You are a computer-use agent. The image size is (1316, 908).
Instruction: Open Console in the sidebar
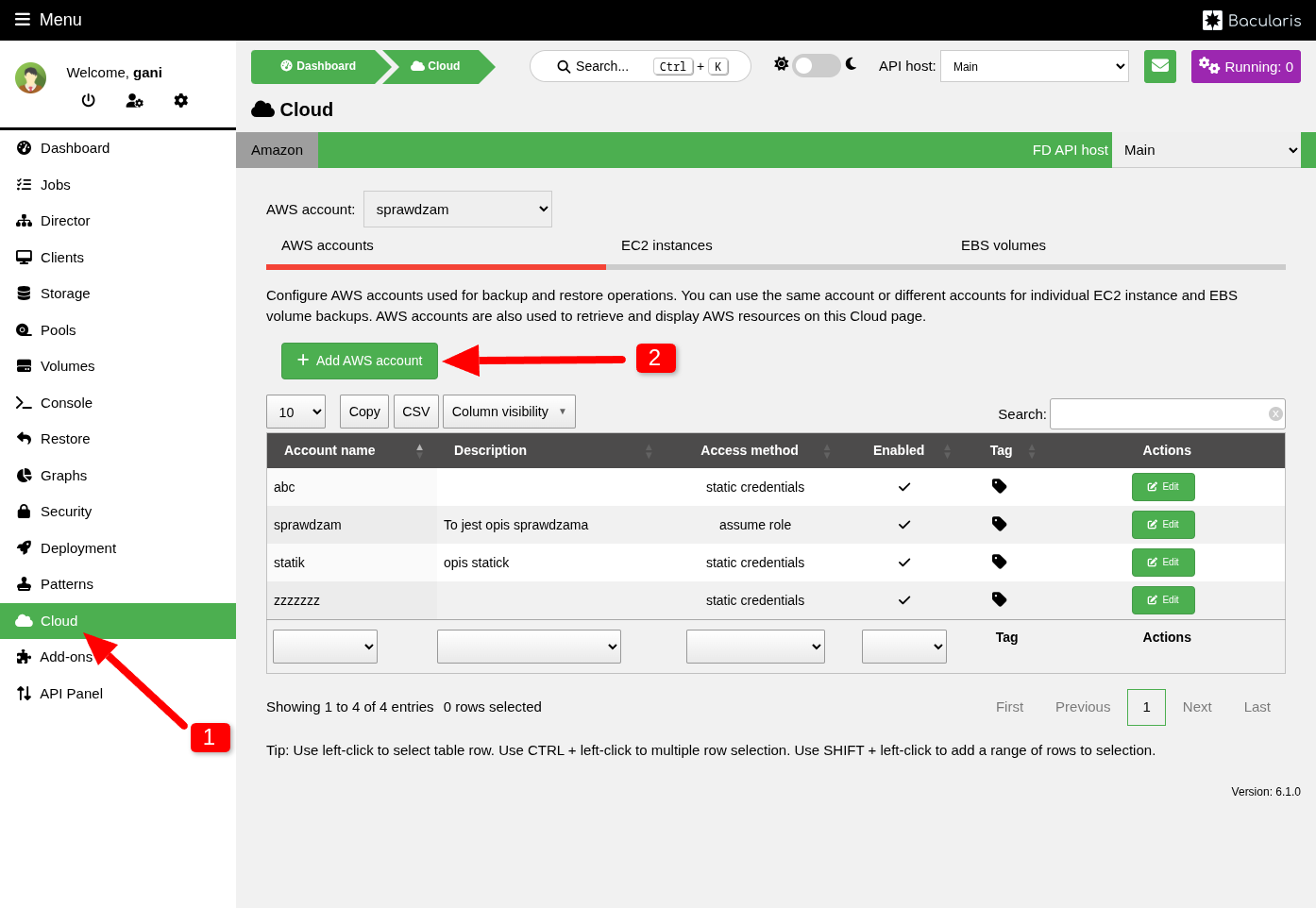pyautogui.click(x=118, y=403)
